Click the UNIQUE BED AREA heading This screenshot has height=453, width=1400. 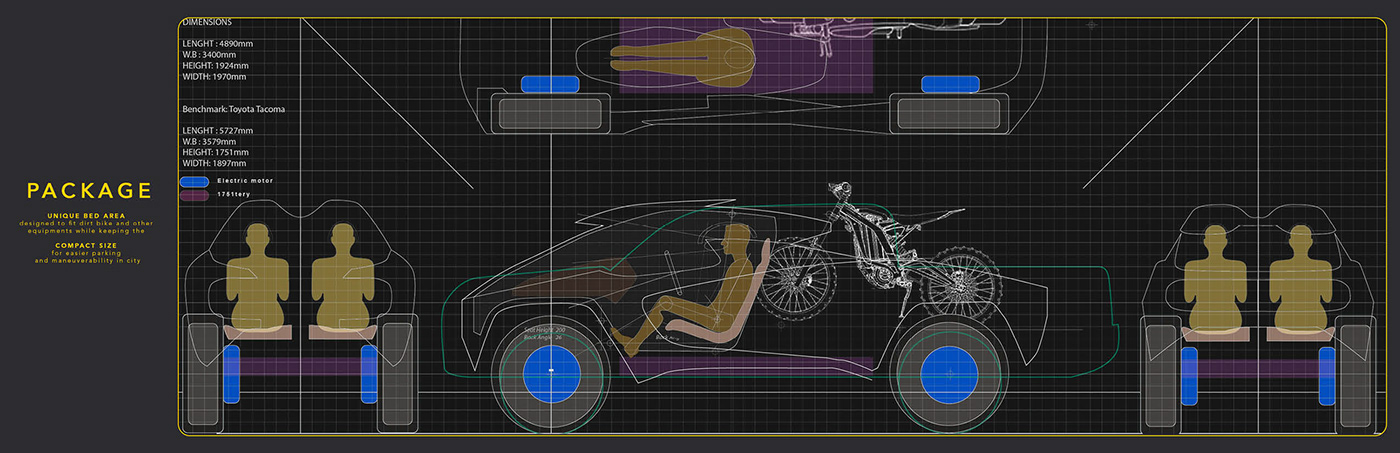89,215
